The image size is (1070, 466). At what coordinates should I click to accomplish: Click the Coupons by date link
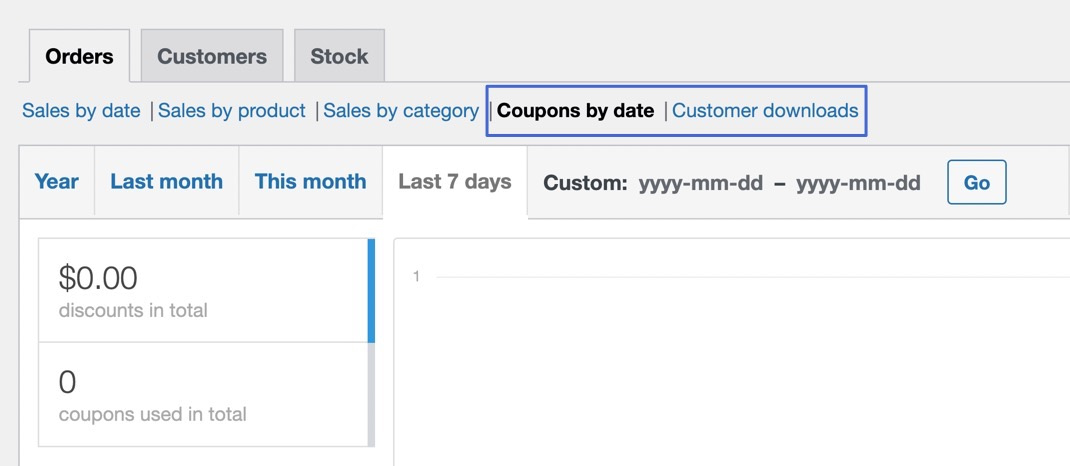[575, 111]
